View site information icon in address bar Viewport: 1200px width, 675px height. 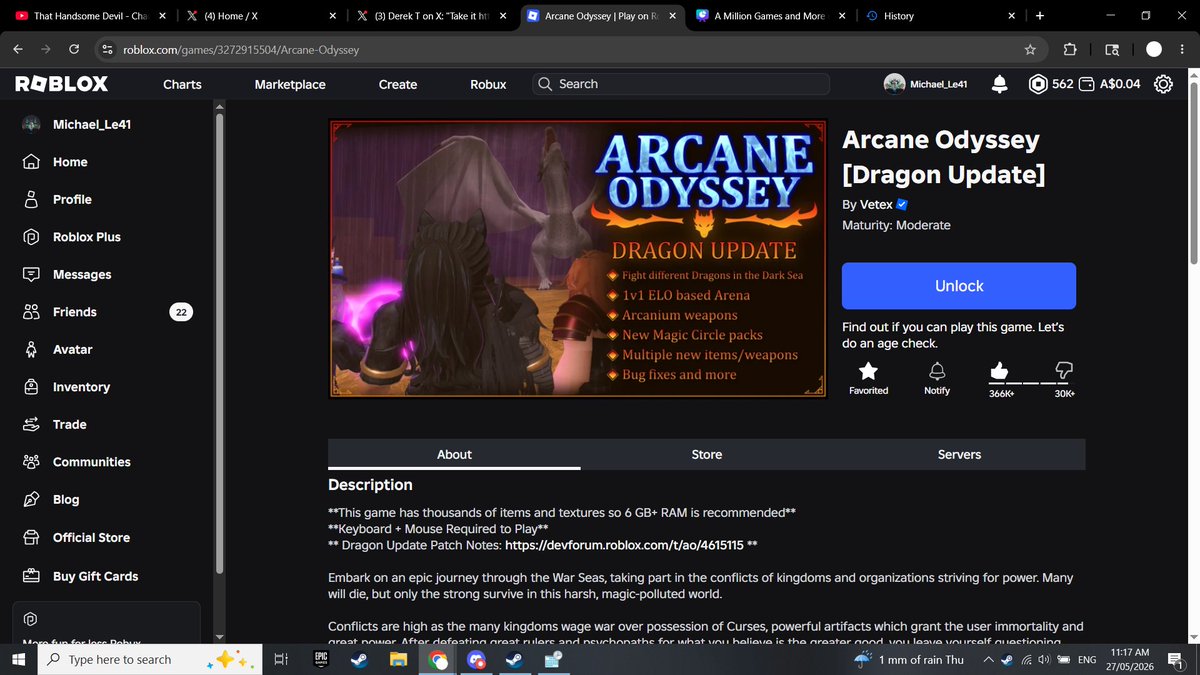pos(108,49)
